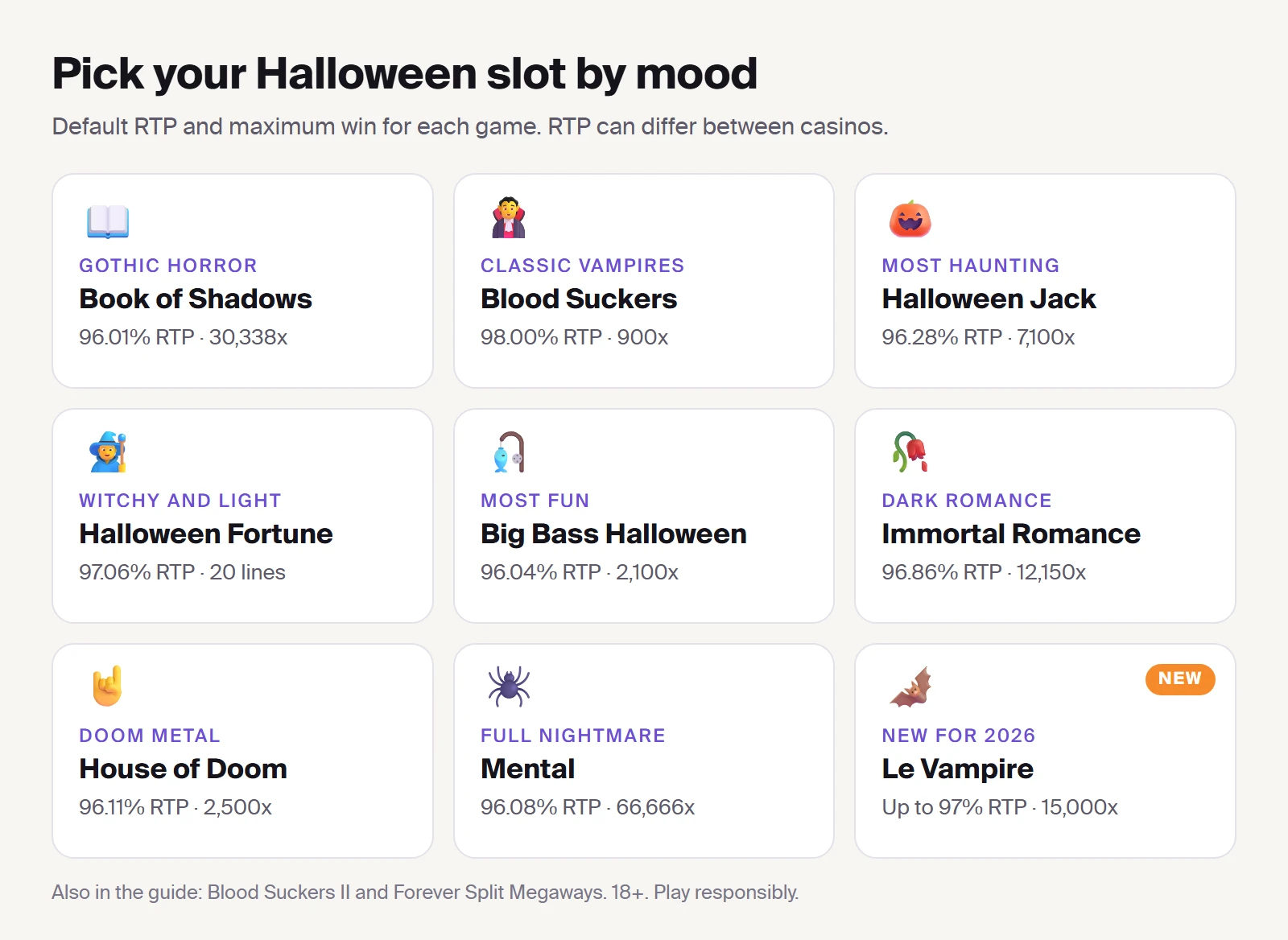Click the vampire emoji icon on Blood Suckers

pos(509,217)
